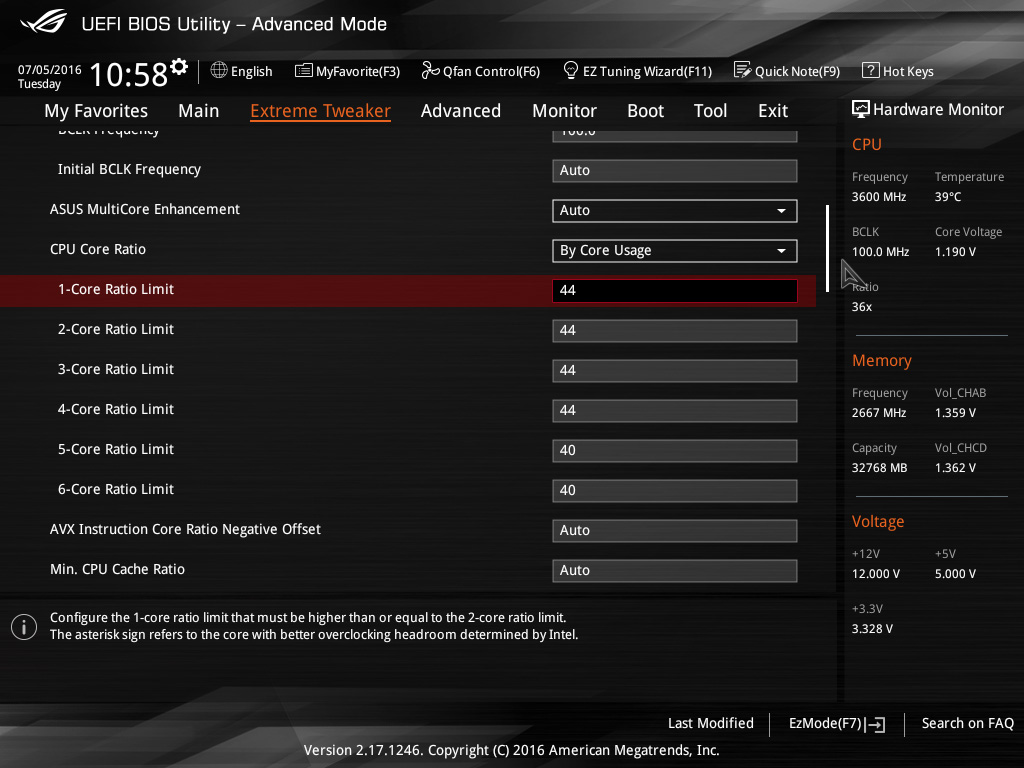Change language via English label
The width and height of the screenshot is (1024, 768).
coord(251,71)
